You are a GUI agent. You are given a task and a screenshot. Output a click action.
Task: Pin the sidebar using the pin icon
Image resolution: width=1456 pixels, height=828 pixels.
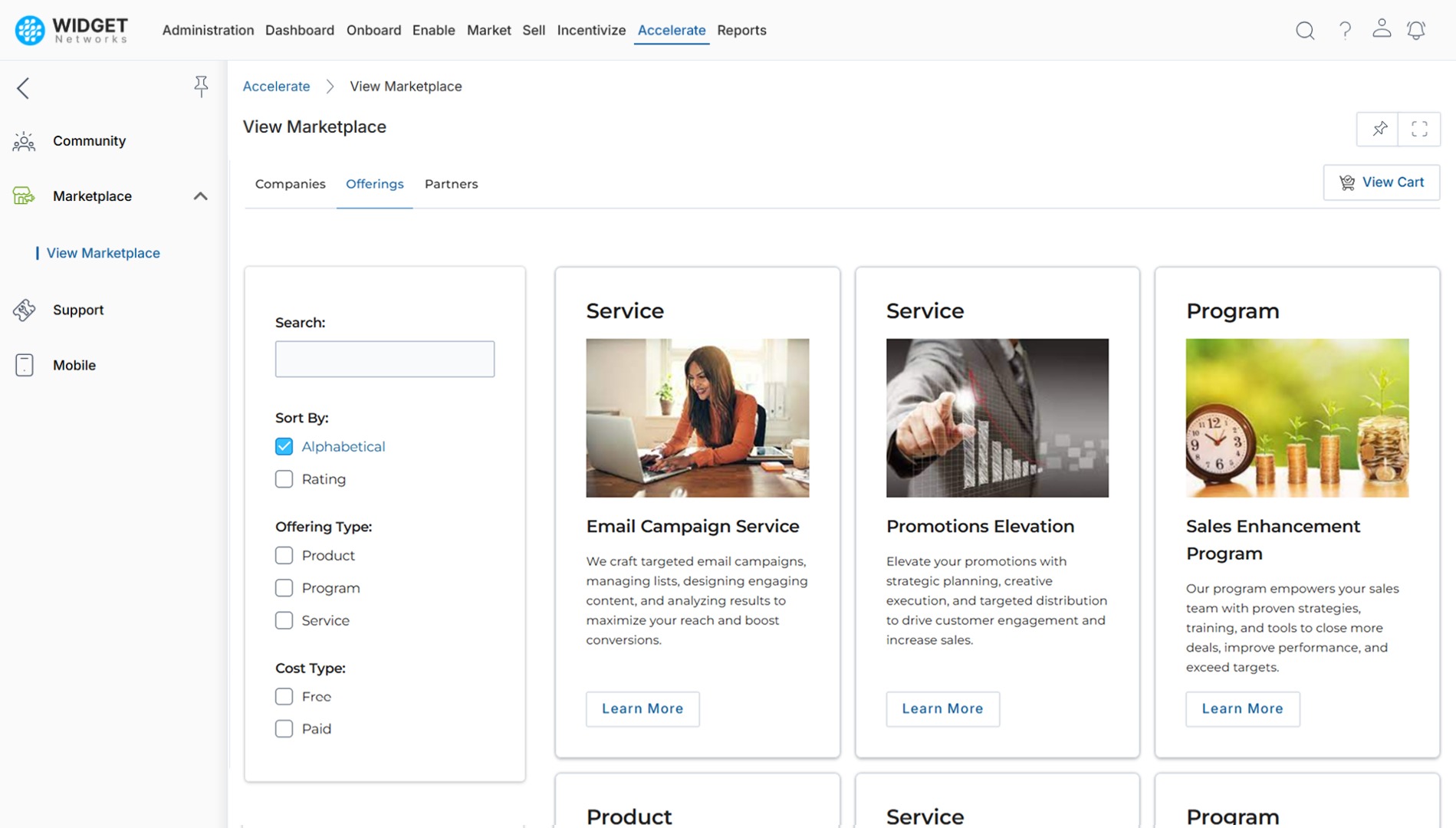(201, 86)
